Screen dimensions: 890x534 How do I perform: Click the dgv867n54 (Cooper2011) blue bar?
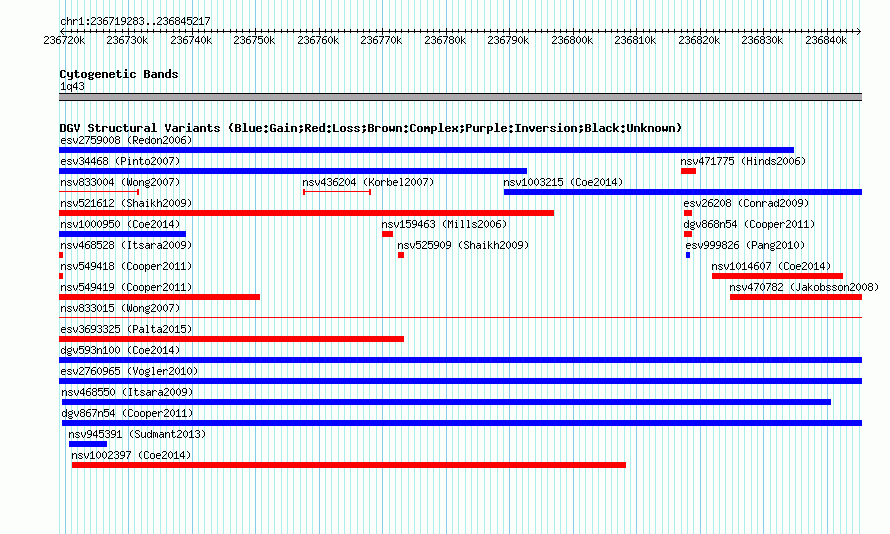click(462, 423)
